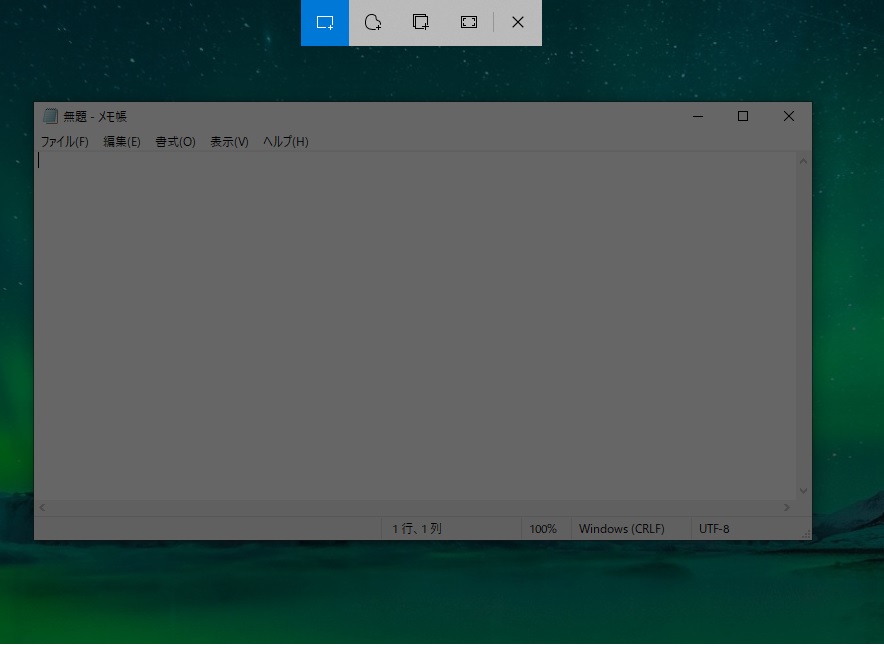Maximize the メモ帳 window
The width and height of the screenshot is (884, 648).
point(743,116)
